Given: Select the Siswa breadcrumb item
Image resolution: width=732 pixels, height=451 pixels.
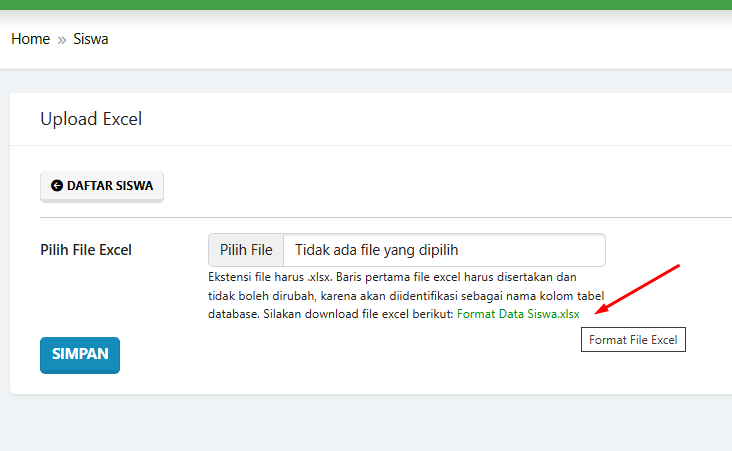Looking at the screenshot, I should pos(91,39).
